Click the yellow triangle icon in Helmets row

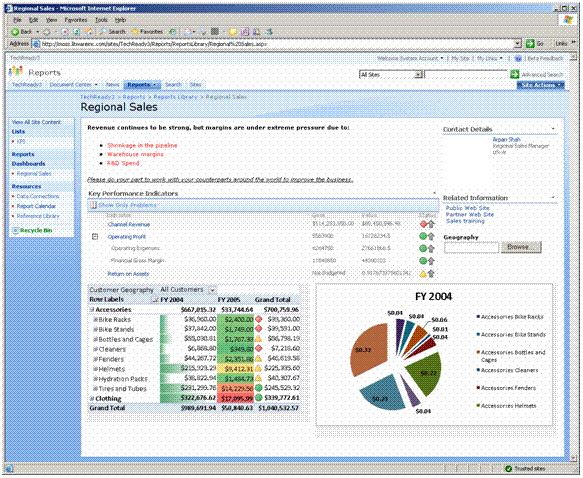click(x=259, y=368)
